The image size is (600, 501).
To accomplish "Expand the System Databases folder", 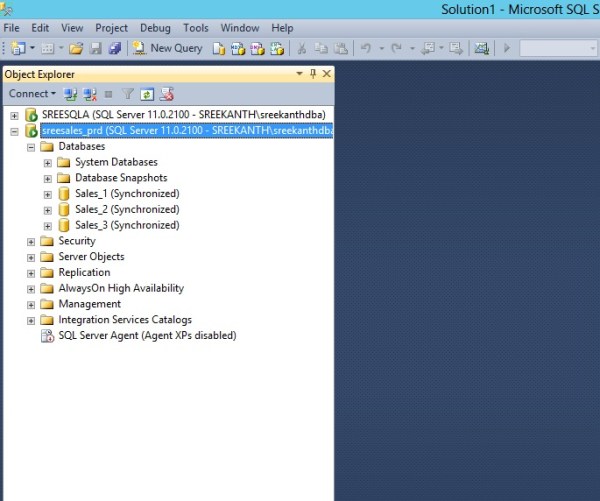I will coord(47,162).
